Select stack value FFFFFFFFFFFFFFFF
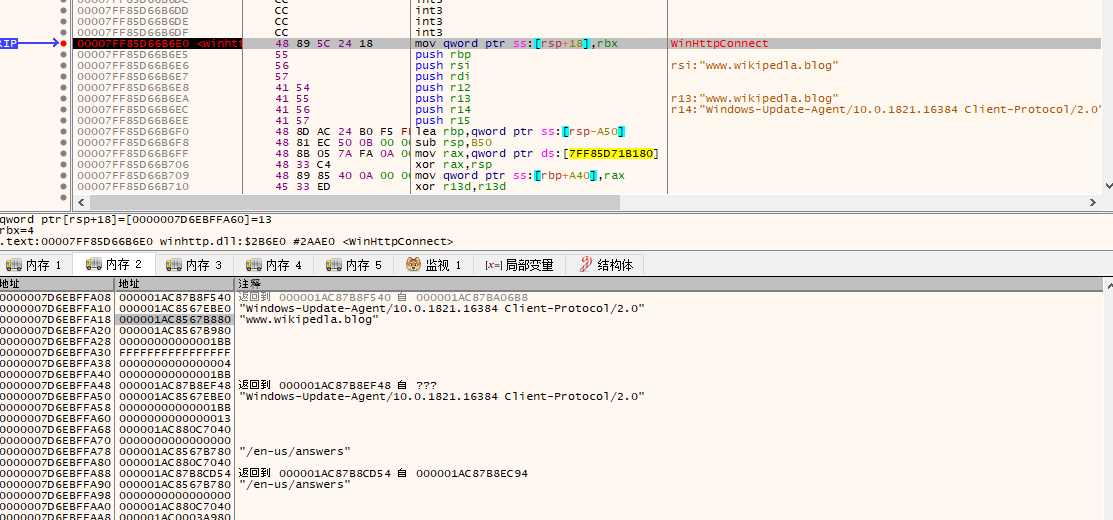Screen dimensions: 1113x520 coord(175,353)
